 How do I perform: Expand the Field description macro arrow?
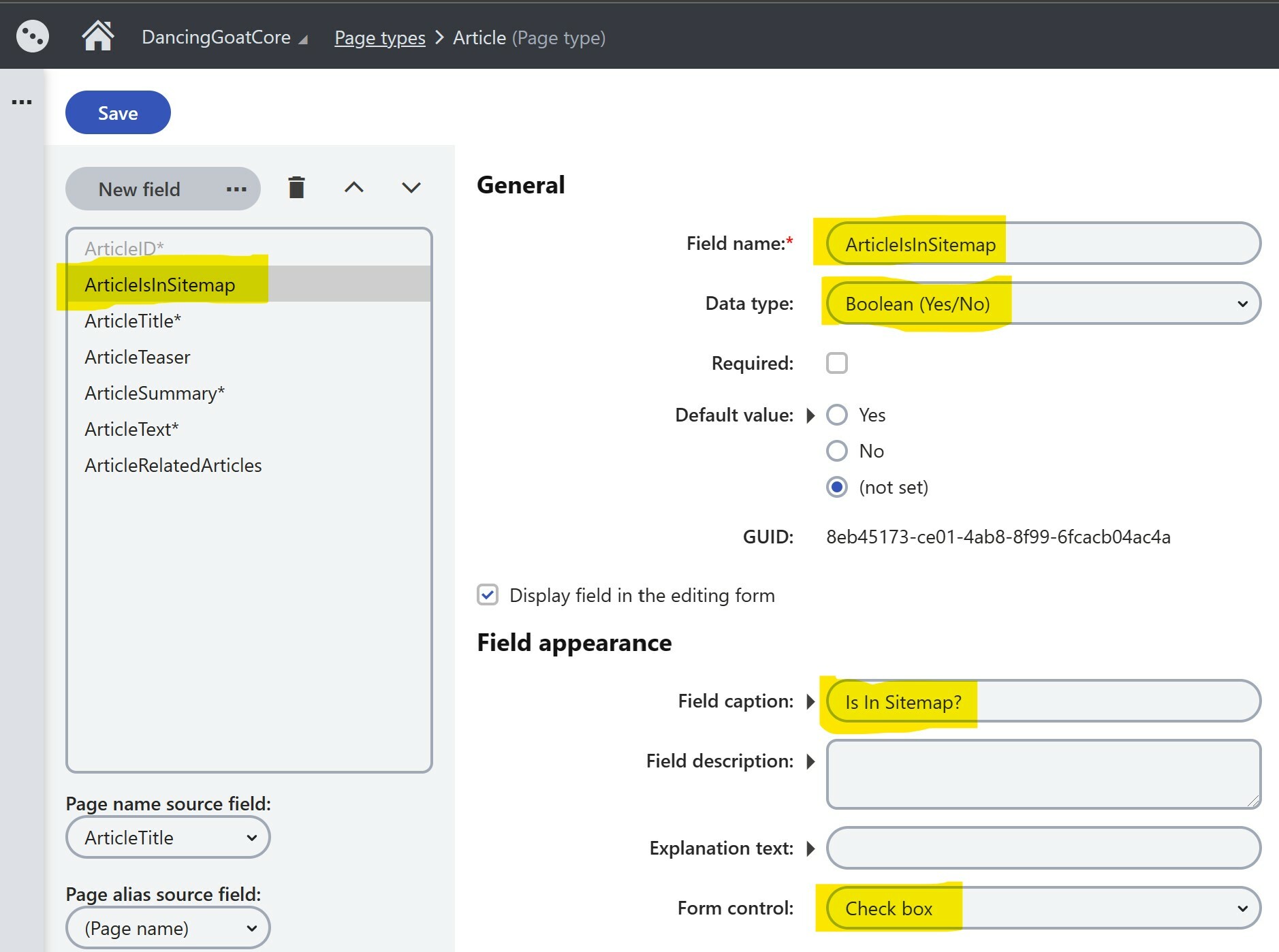click(810, 761)
